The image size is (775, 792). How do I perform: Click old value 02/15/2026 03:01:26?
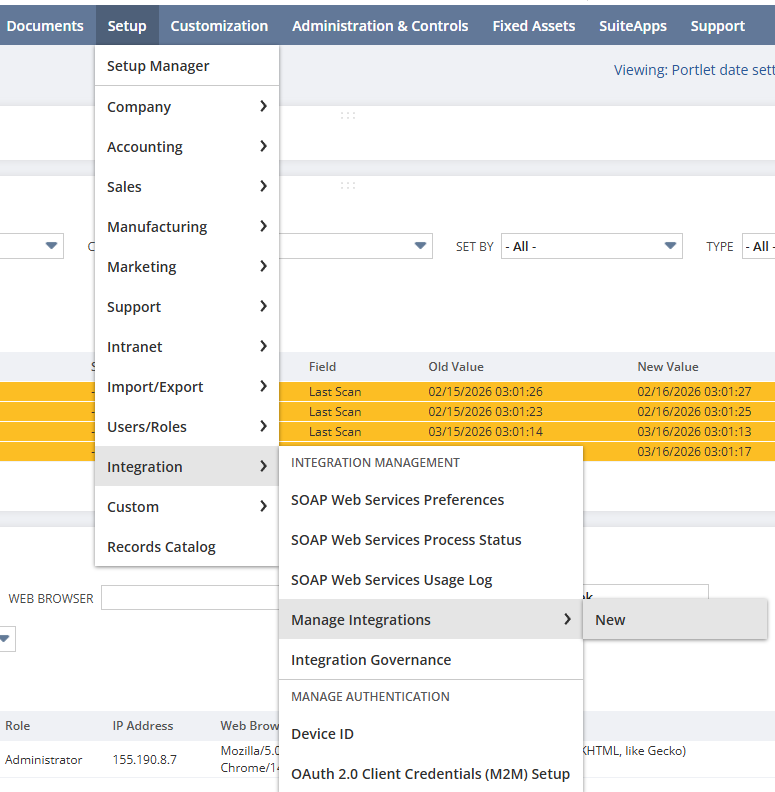click(486, 391)
